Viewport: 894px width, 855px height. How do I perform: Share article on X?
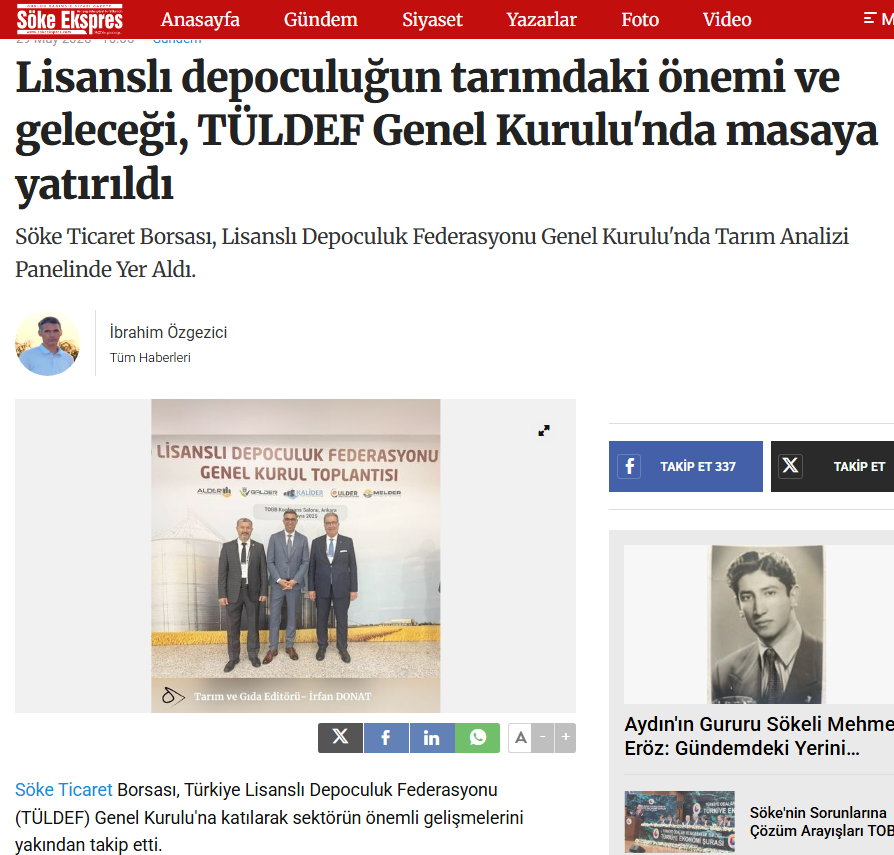(x=340, y=738)
